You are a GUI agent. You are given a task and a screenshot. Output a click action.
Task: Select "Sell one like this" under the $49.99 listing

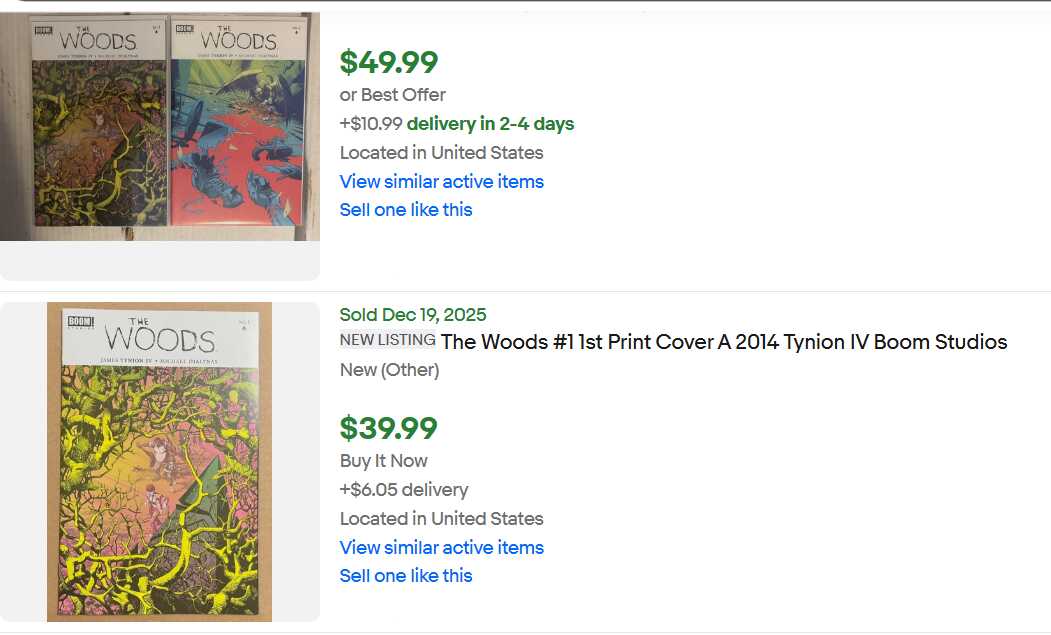click(405, 210)
